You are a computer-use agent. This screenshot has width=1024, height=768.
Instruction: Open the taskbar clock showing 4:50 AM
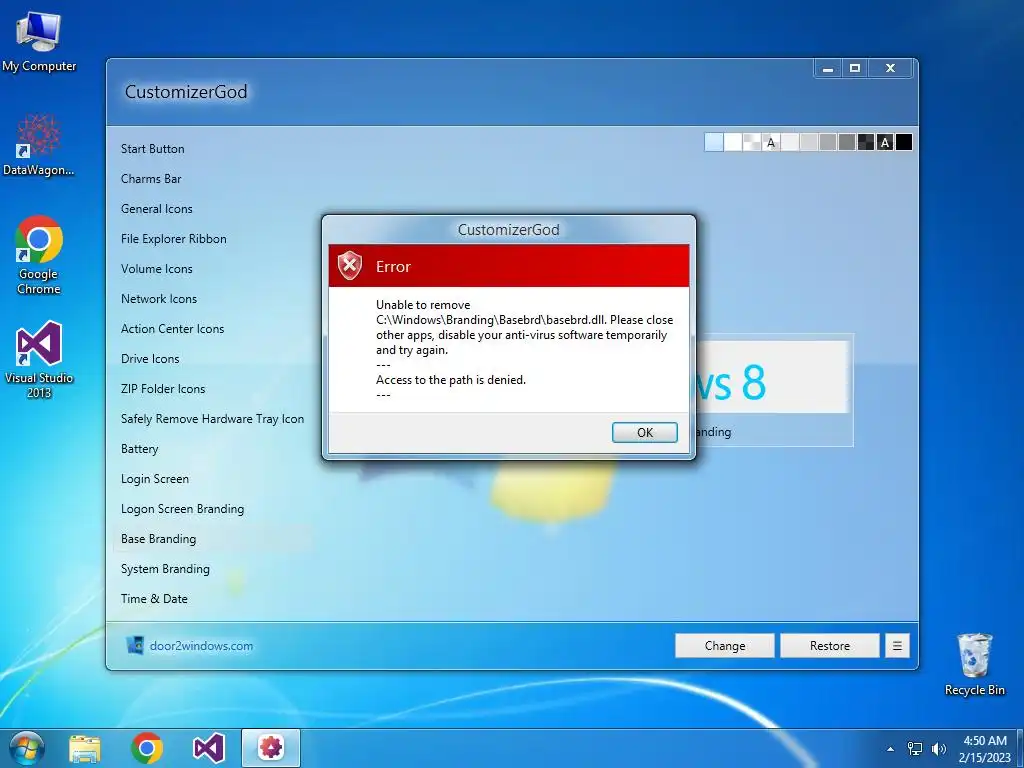coord(985,749)
